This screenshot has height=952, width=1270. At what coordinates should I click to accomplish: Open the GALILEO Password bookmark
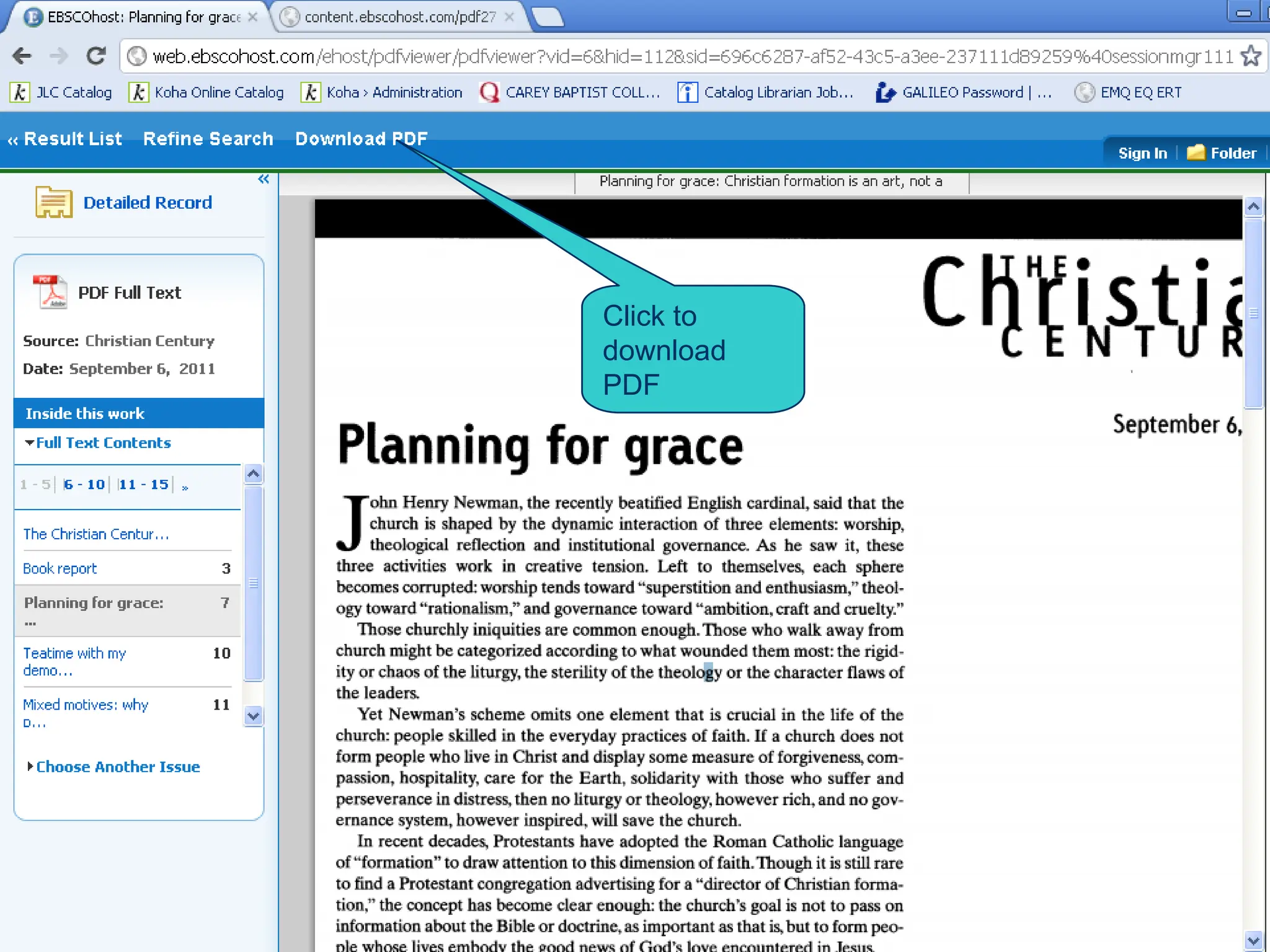[x=964, y=92]
